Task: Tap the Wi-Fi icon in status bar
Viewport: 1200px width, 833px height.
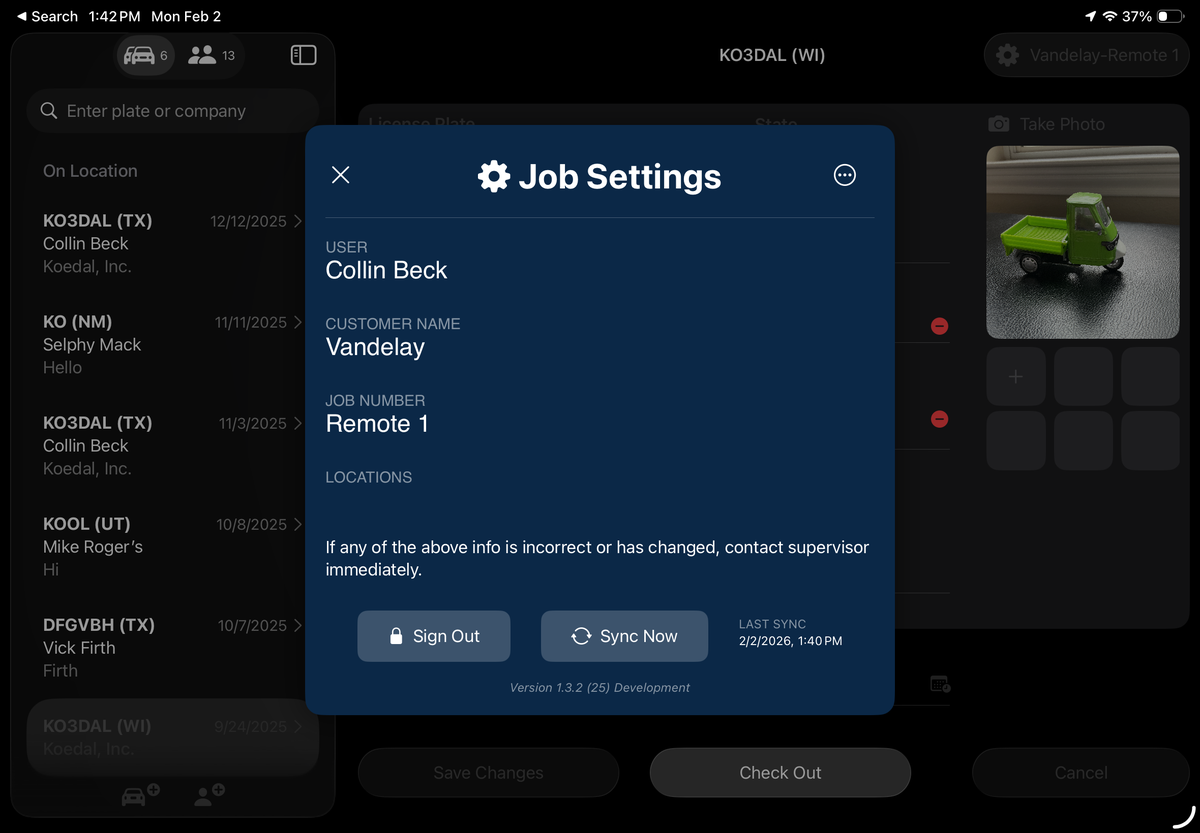Action: click(x=1109, y=17)
